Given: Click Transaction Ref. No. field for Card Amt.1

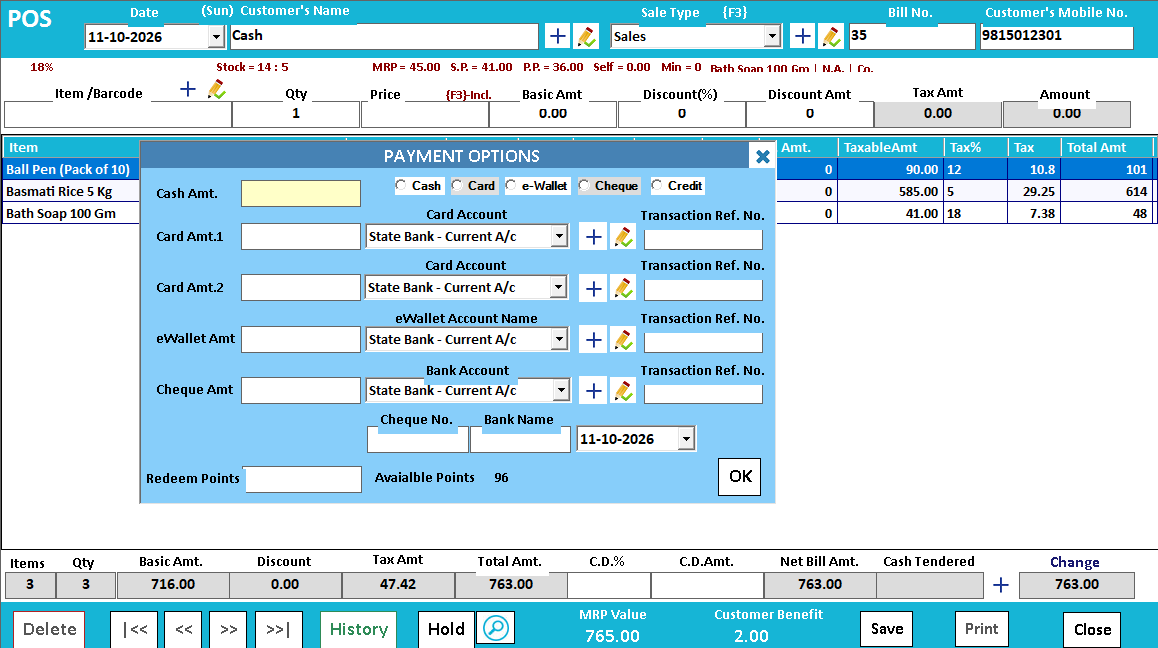Looking at the screenshot, I should click(703, 239).
